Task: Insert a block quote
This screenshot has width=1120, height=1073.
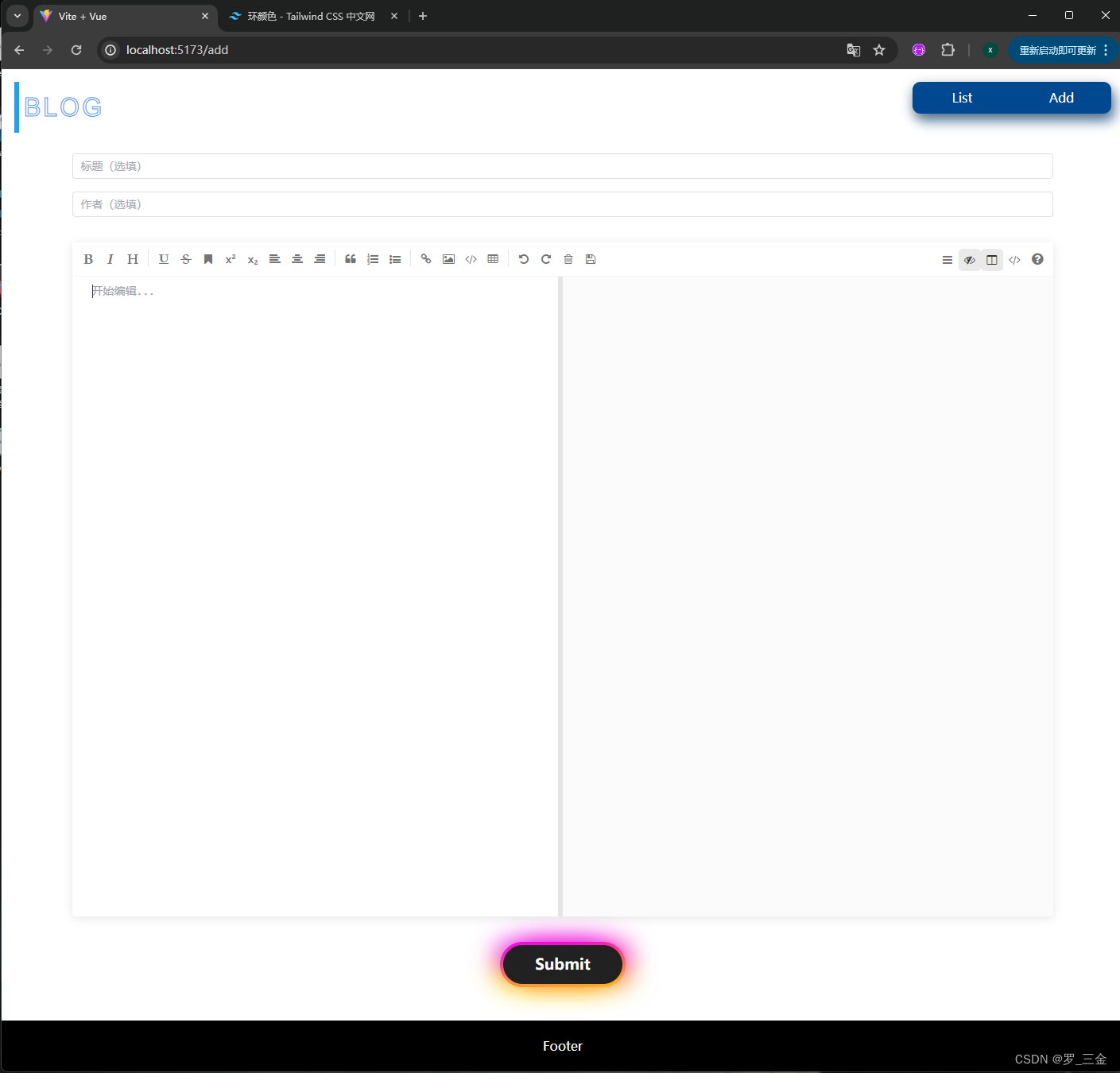Action: [x=351, y=259]
